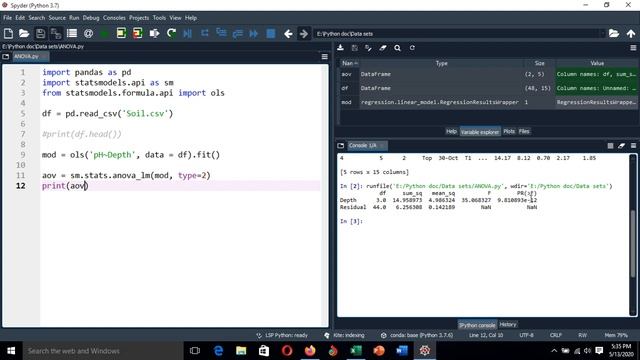Screen dimensions: 640x360
Task: Click the @ symbol finder toolbar icon
Action: pos(88,33)
